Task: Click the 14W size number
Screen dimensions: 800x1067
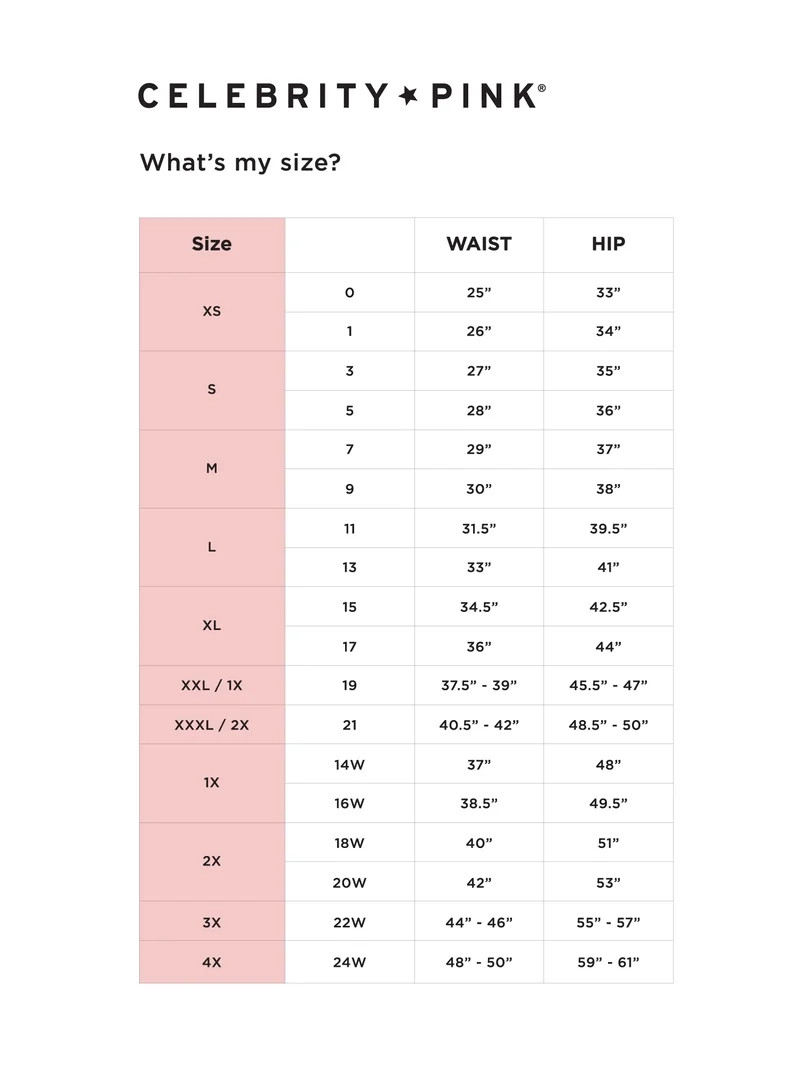Action: point(349,764)
